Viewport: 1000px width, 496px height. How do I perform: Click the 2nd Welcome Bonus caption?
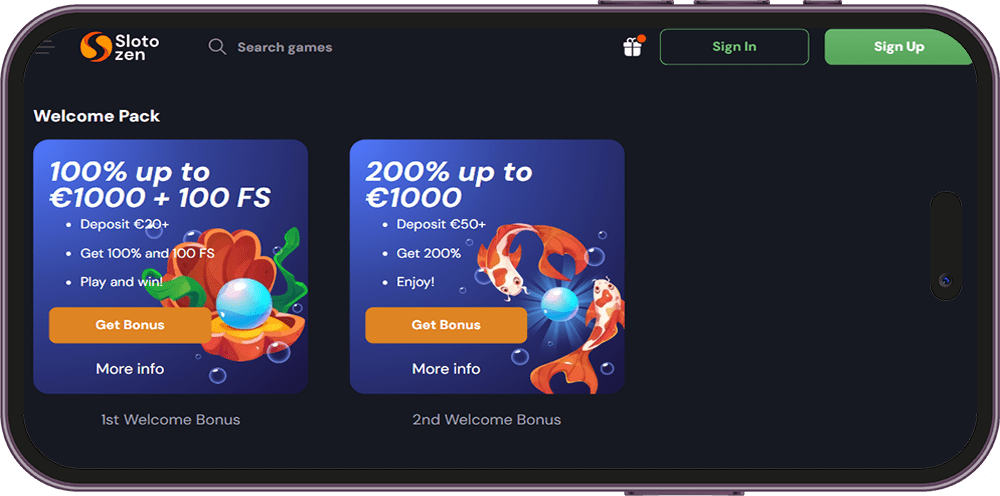click(x=487, y=419)
